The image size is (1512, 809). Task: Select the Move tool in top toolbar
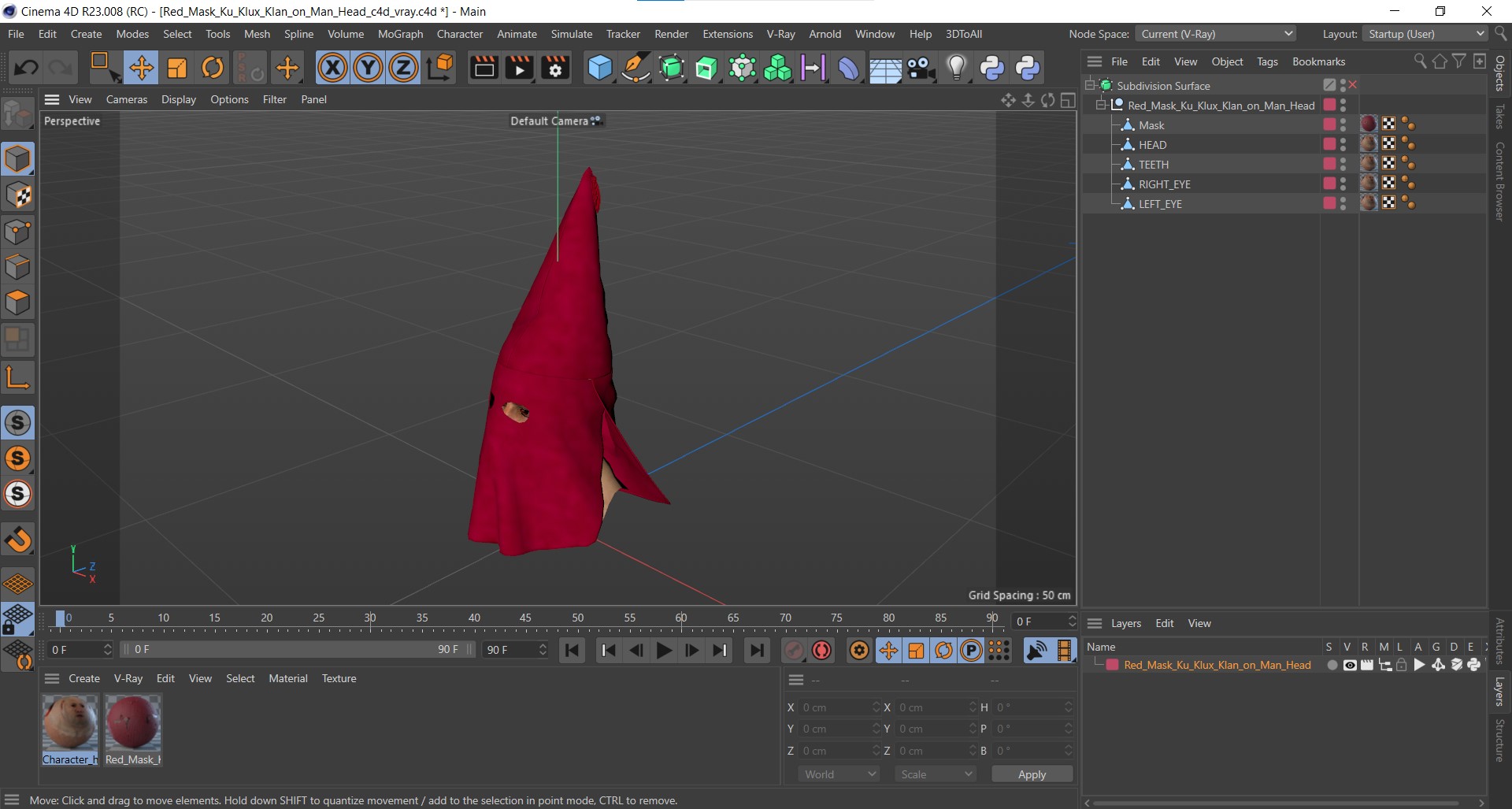[x=142, y=68]
